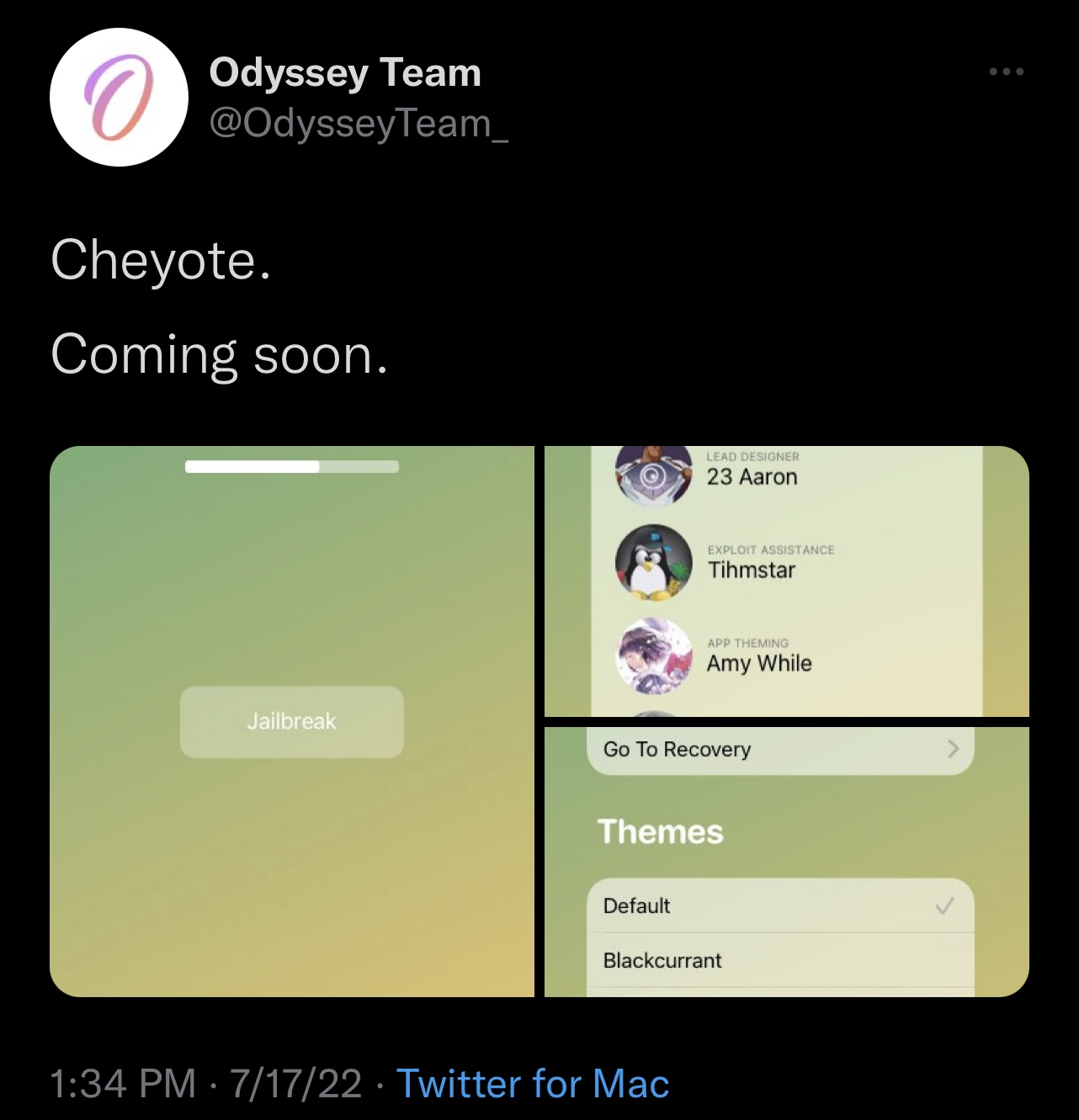Open the left Jailbreak screen image
The width and height of the screenshot is (1079, 1120).
292,721
